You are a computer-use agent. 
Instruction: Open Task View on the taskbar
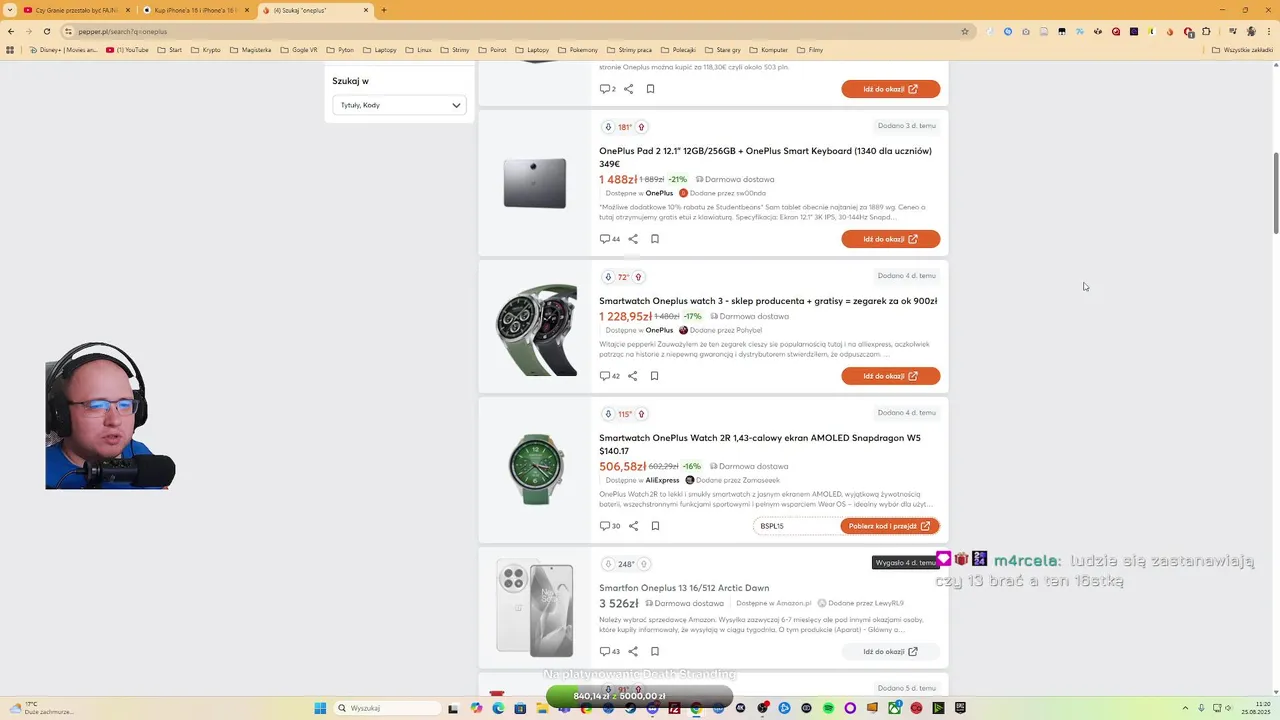[x=453, y=708]
